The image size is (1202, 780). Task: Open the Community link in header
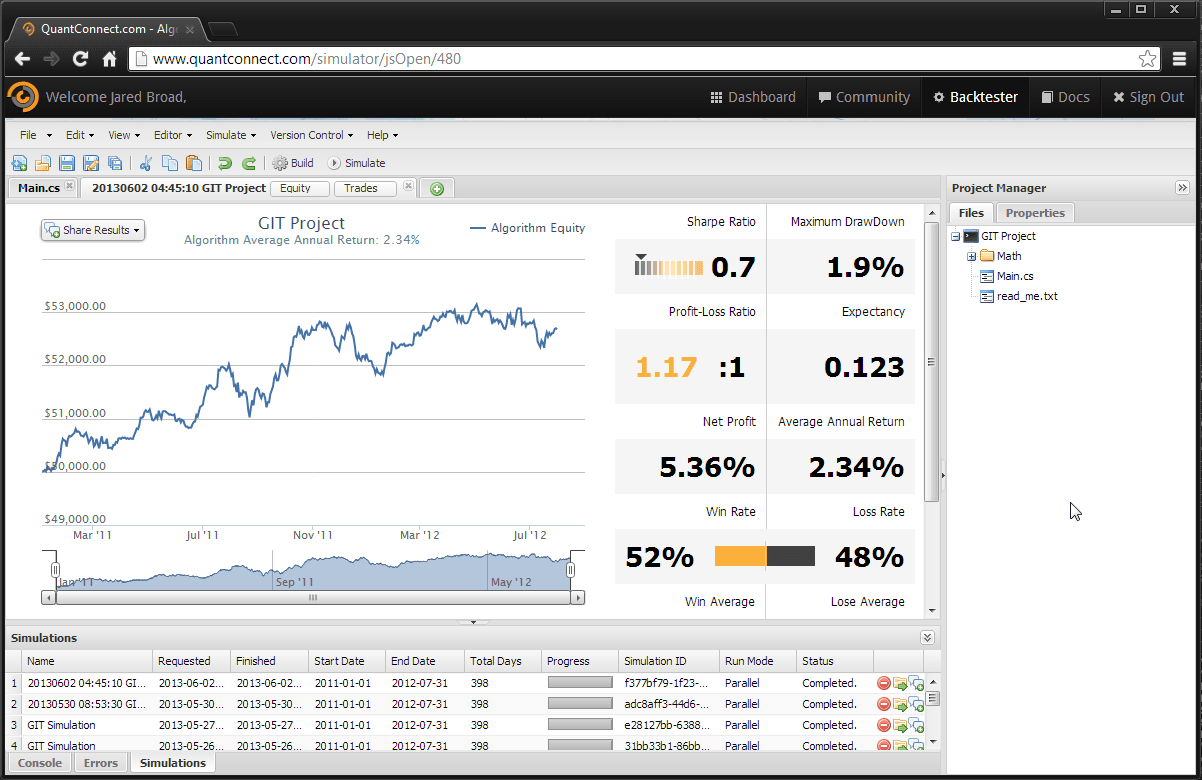[864, 97]
